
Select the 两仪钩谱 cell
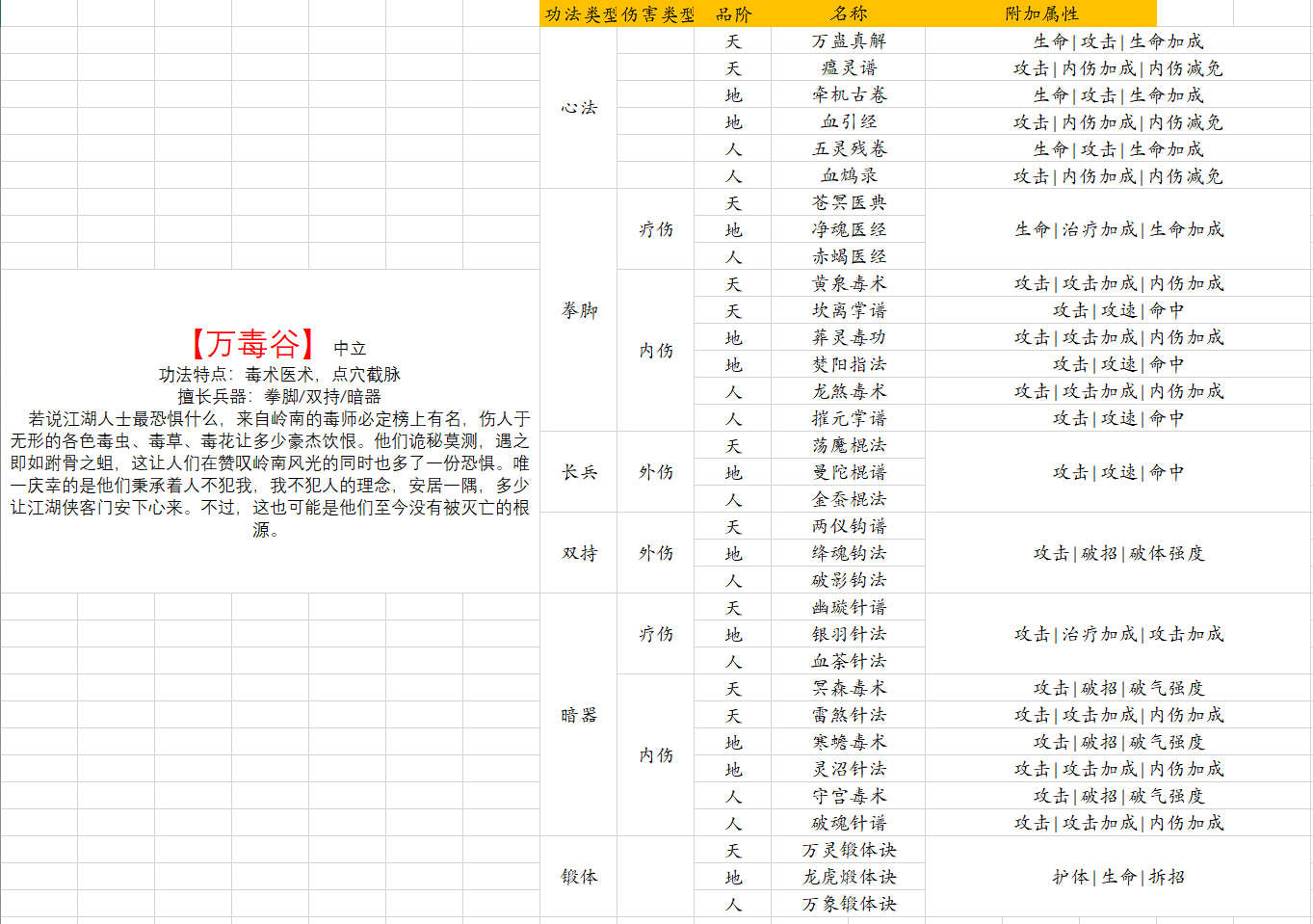click(x=849, y=526)
